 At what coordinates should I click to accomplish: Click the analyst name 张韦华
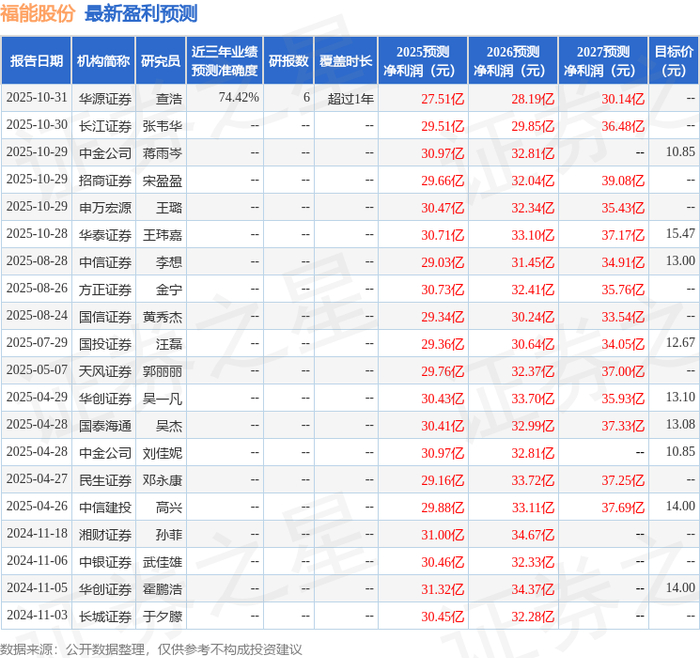tap(162, 126)
